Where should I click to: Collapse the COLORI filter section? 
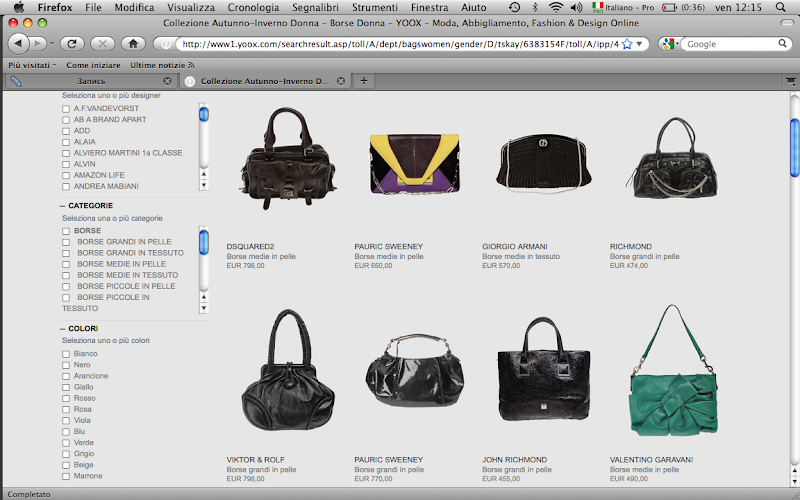62,328
